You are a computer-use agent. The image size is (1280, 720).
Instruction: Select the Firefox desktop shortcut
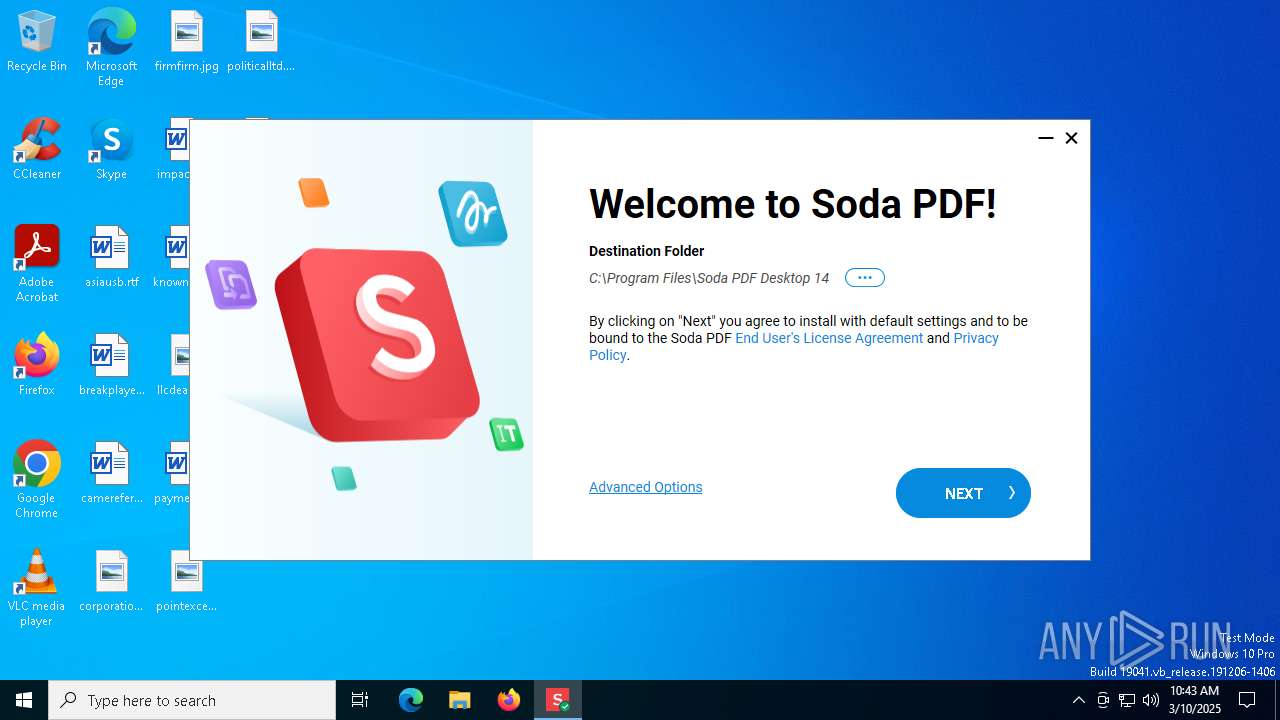click(37, 366)
